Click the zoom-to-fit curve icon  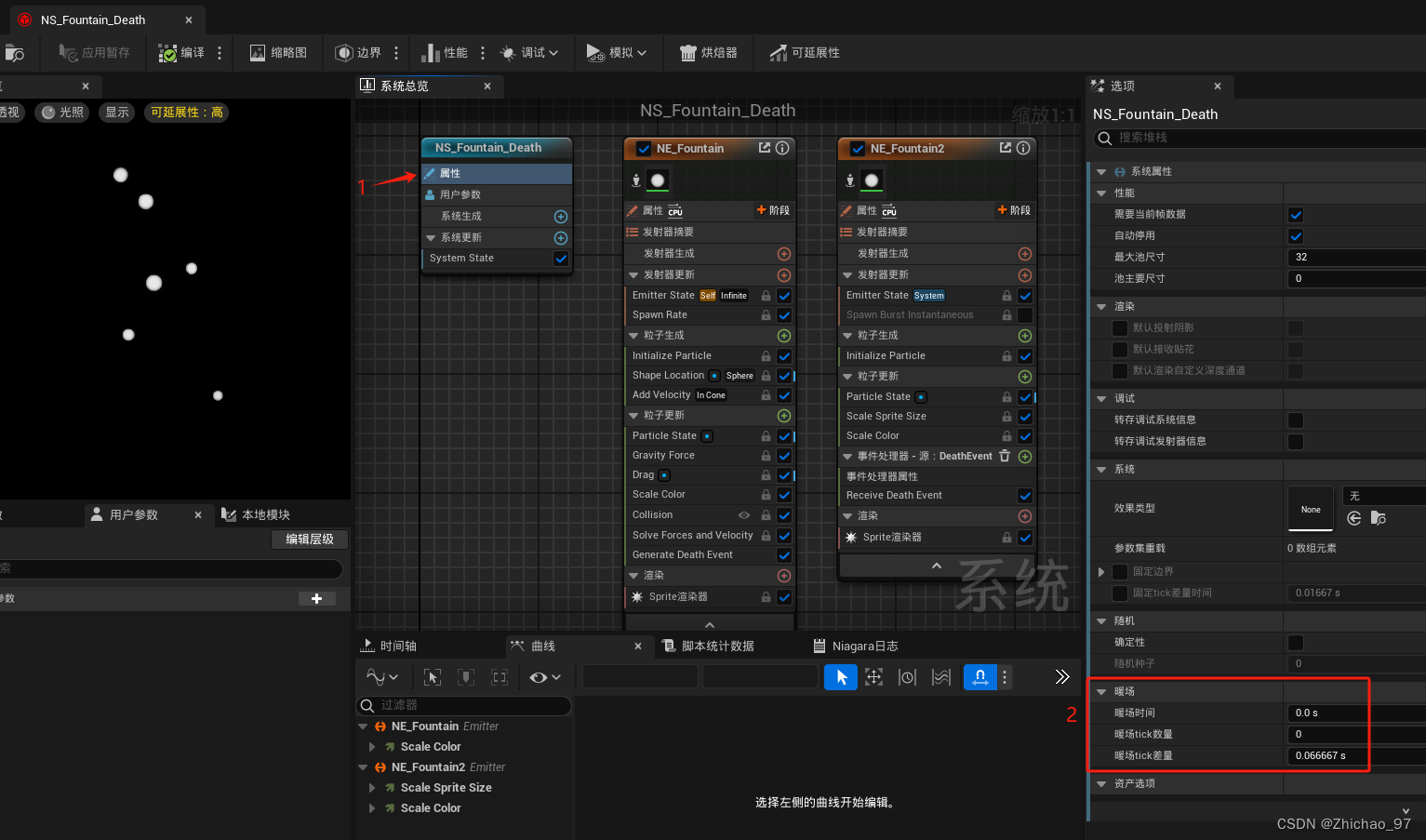click(x=873, y=677)
